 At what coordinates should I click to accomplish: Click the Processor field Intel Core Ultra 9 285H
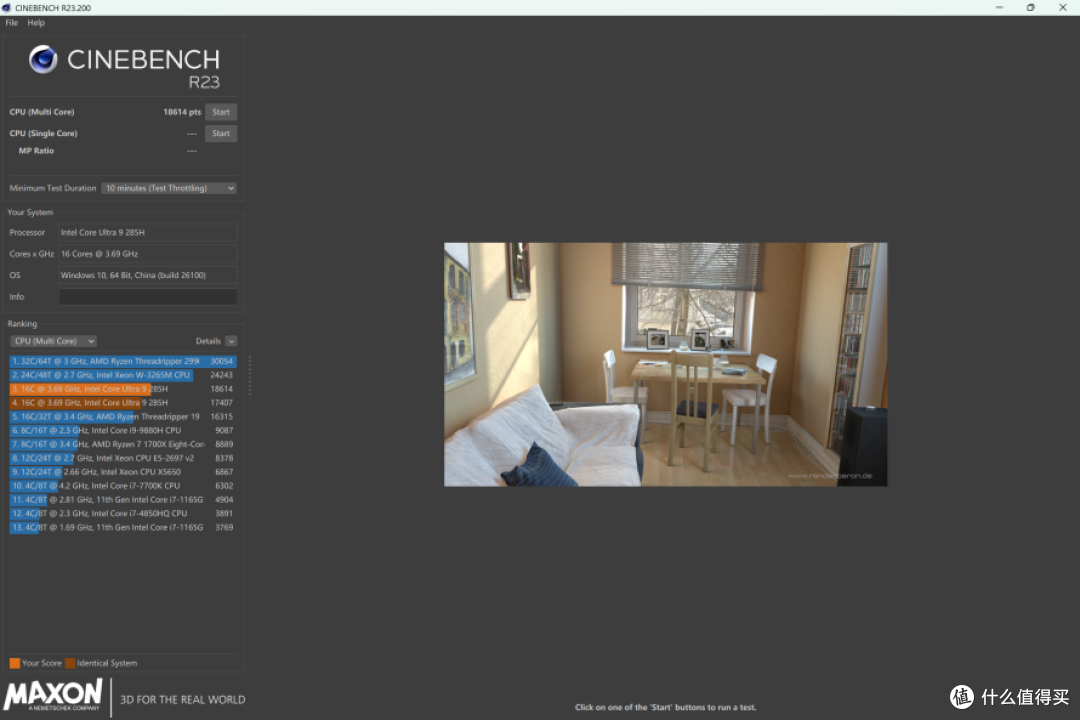pyautogui.click(x=147, y=233)
